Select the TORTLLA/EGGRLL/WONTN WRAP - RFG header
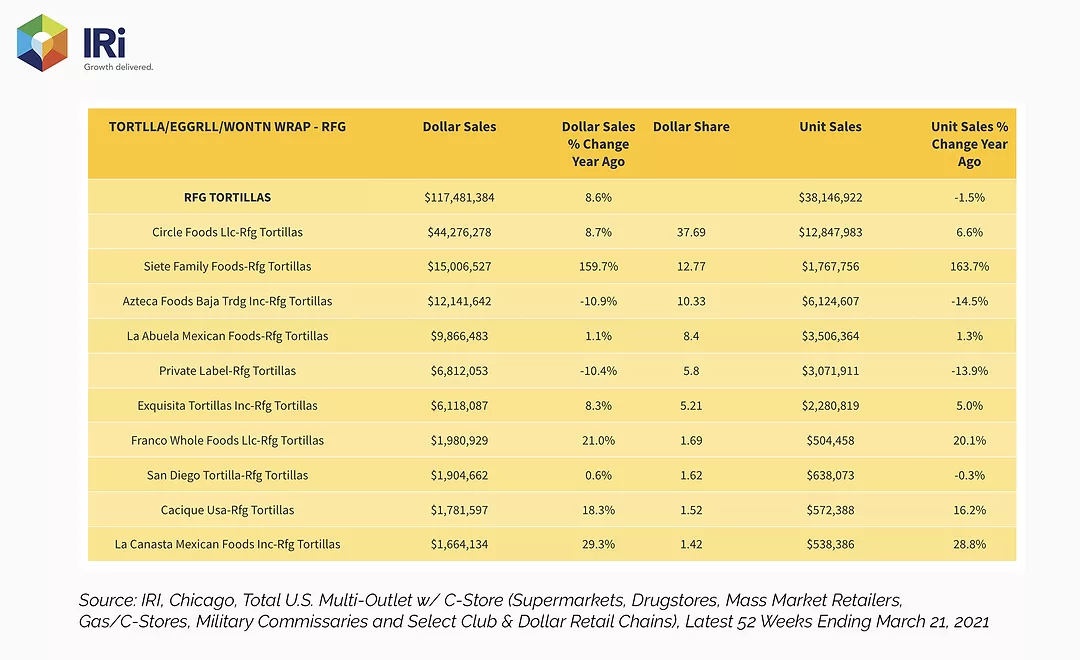1080x660 pixels. pos(227,127)
